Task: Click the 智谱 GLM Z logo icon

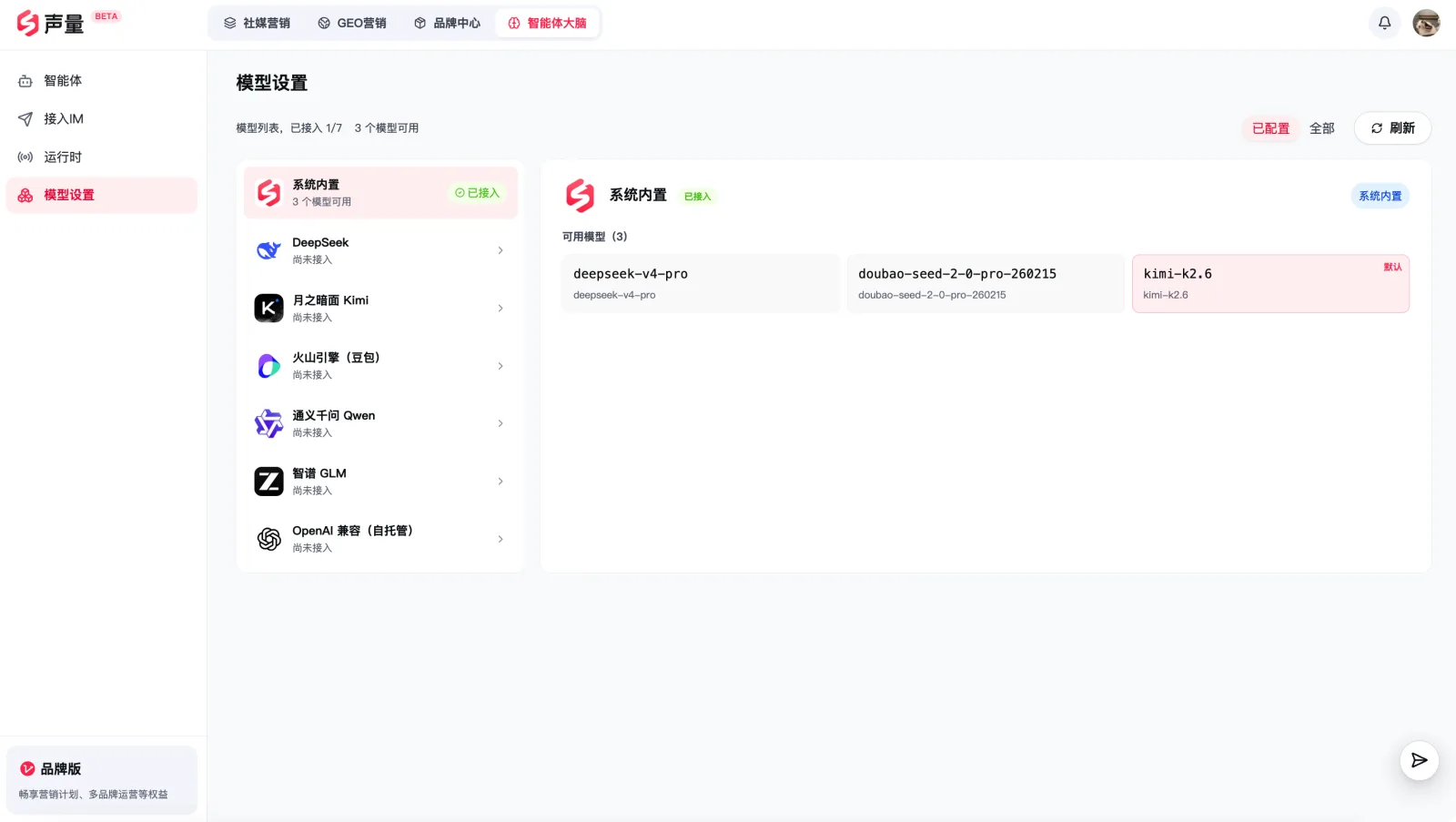Action: (268, 482)
